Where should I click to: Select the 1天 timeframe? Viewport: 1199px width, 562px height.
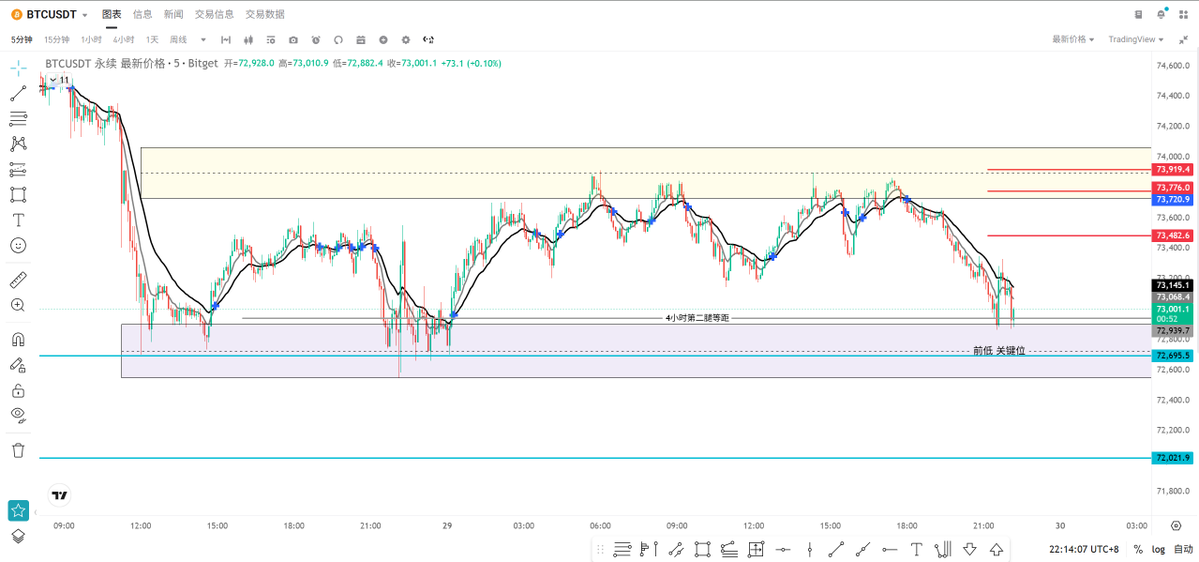152,40
